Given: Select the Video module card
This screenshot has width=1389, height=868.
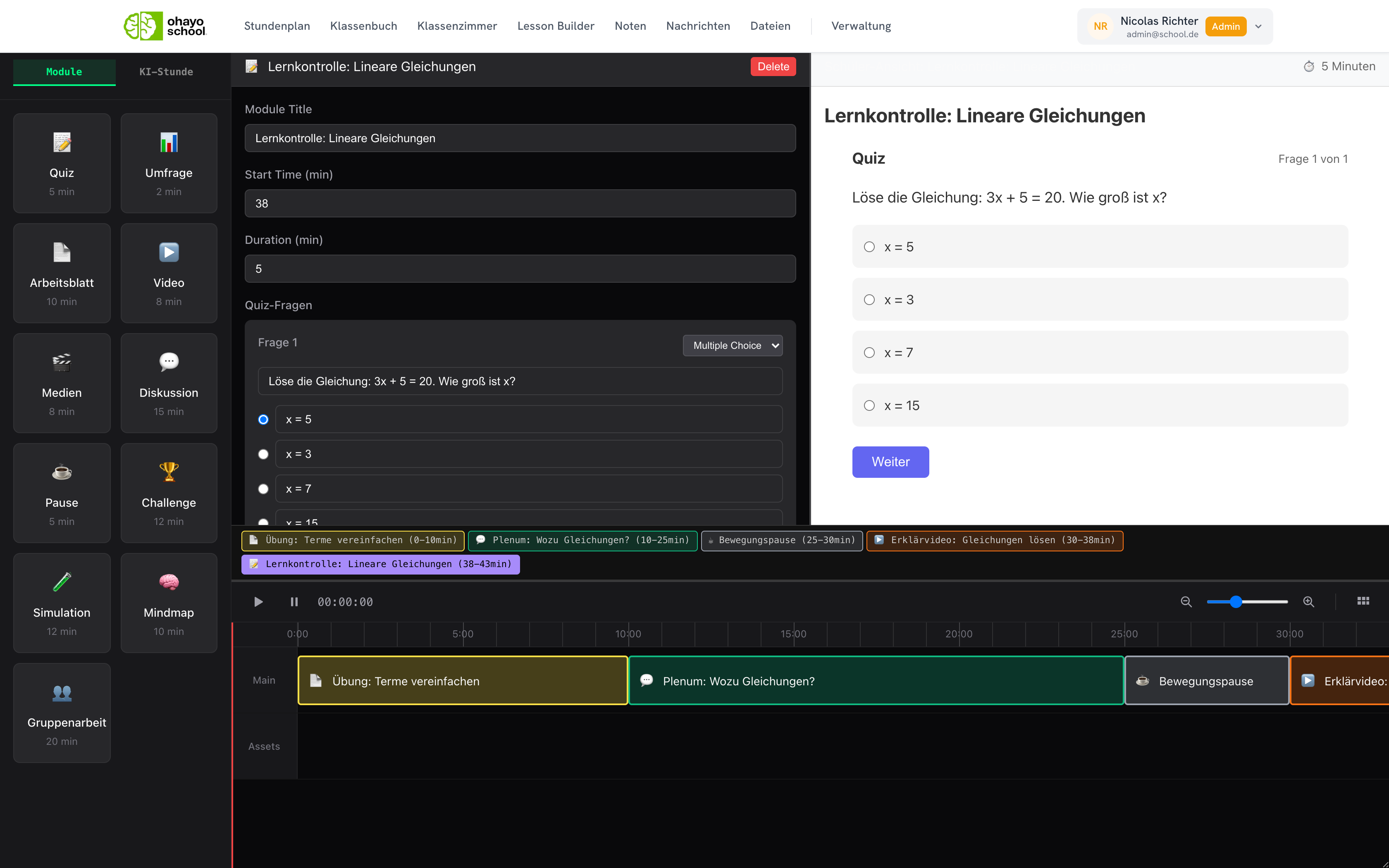Looking at the screenshot, I should (169, 273).
